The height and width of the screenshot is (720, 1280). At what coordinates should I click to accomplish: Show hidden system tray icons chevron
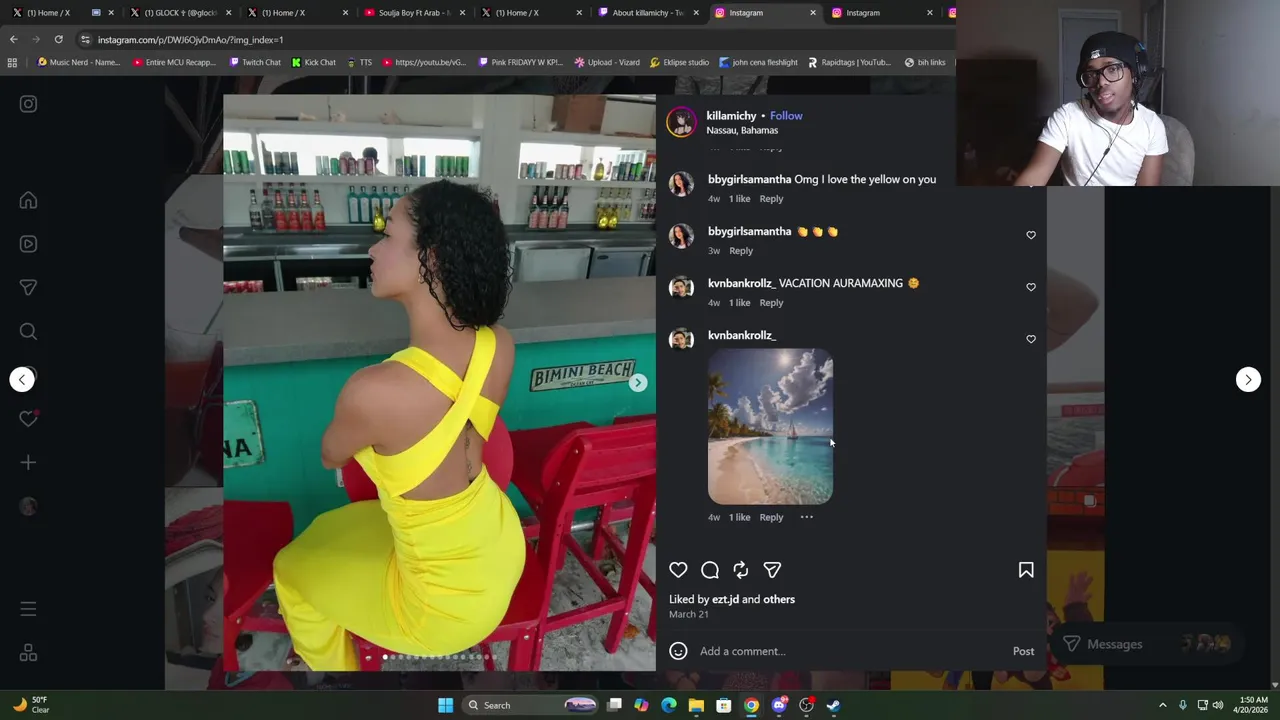(1162, 705)
